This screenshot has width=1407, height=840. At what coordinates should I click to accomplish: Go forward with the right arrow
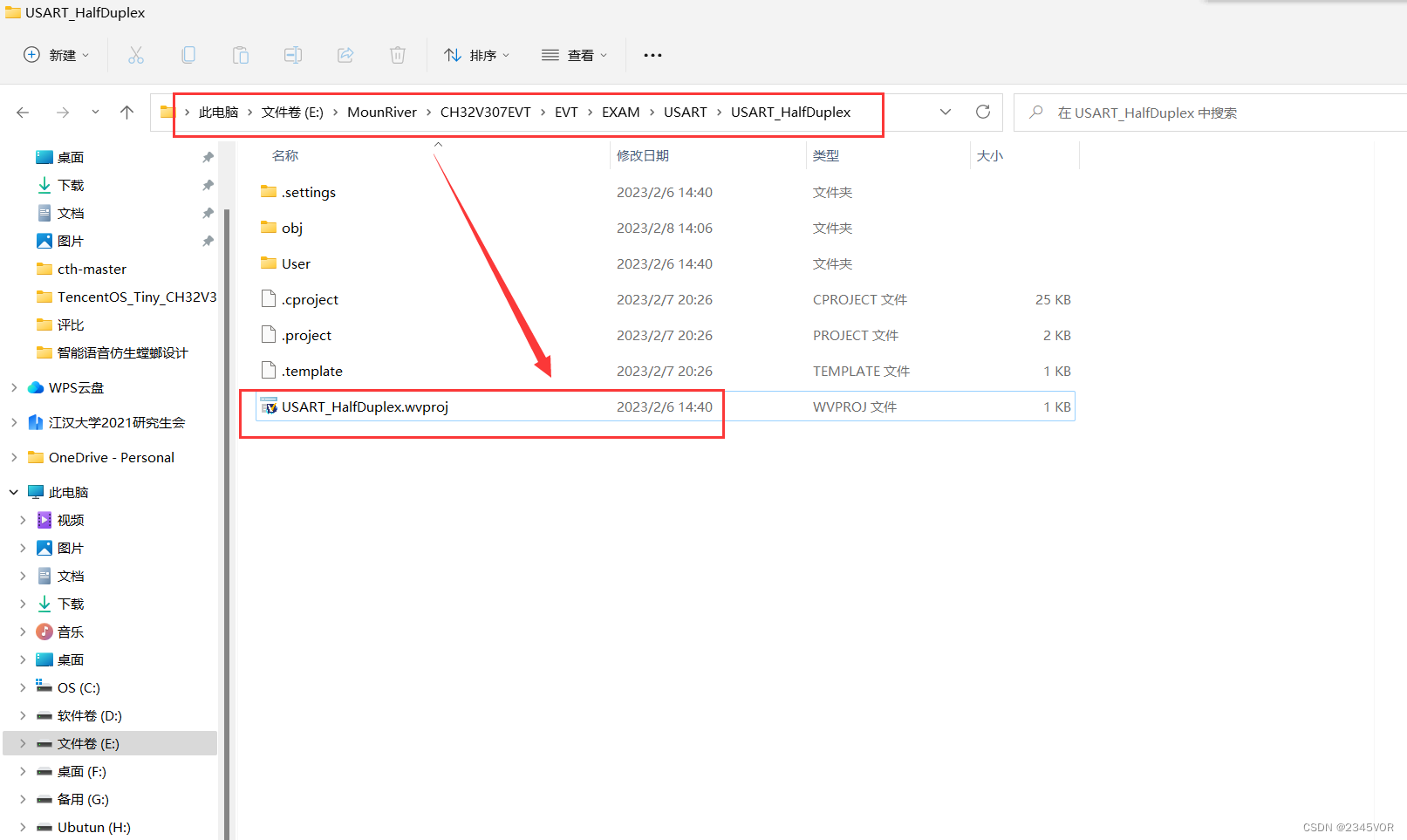63,113
